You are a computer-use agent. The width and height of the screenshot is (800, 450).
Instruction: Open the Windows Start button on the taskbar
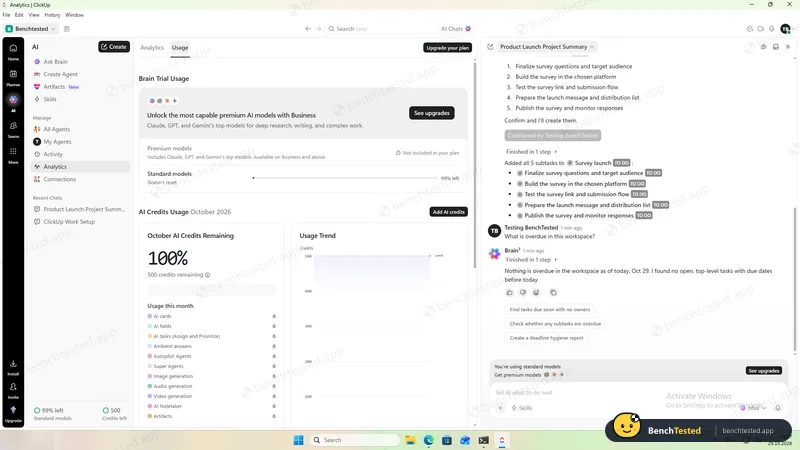click(298, 440)
